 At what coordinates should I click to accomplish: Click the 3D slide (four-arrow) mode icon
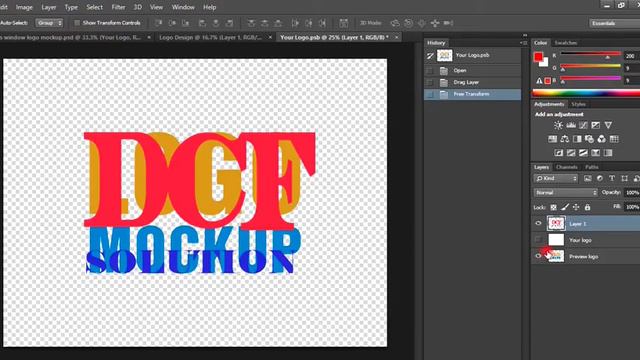pyautogui.click(x=435, y=23)
